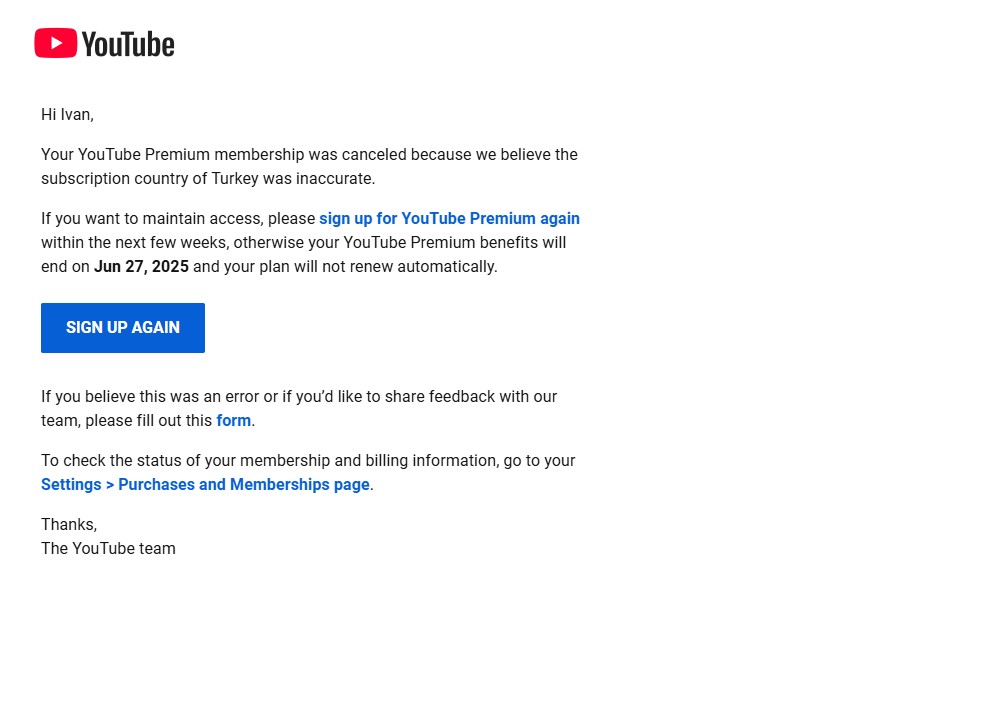Click the Thanks closing line
Image resolution: width=989 pixels, height=724 pixels.
[x=69, y=525]
